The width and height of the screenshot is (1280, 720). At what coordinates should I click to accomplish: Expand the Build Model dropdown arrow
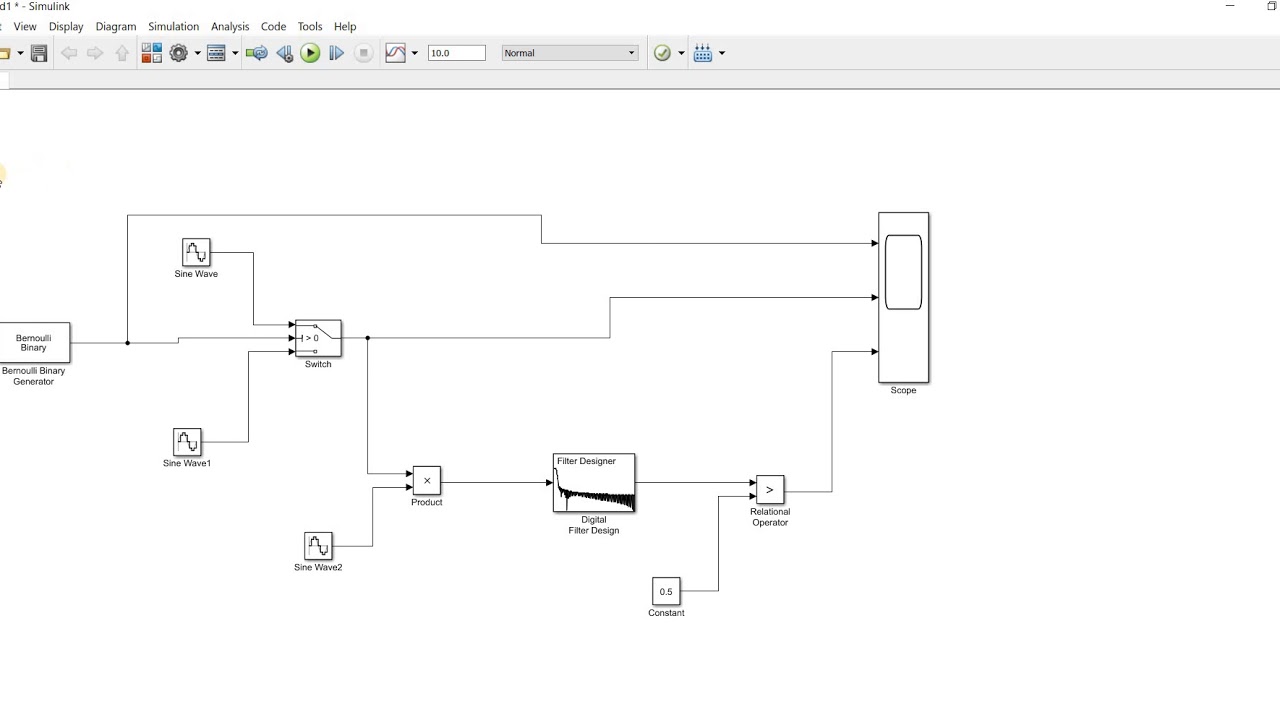722,53
